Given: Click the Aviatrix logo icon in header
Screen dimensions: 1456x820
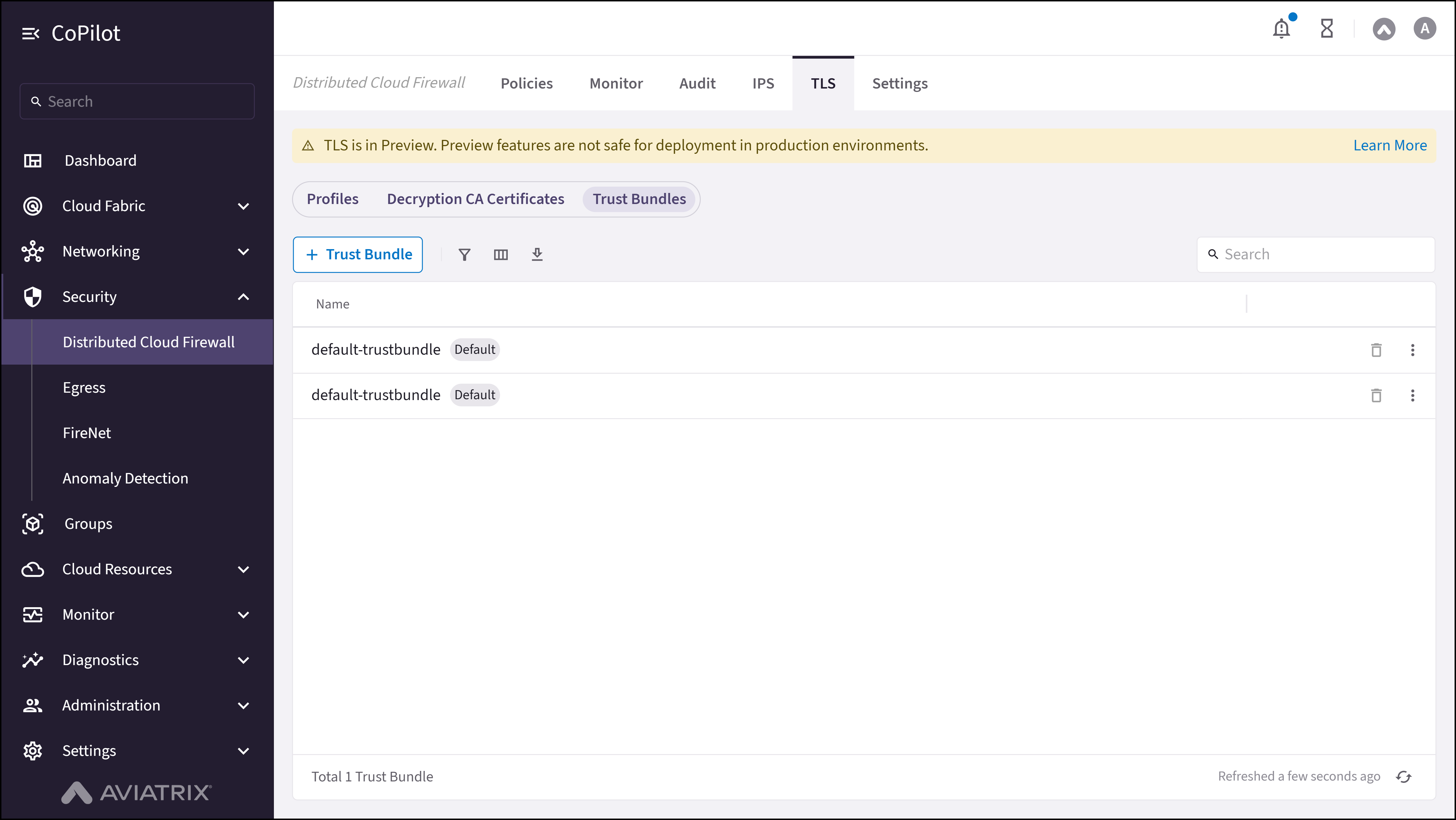Looking at the screenshot, I should [x=1384, y=29].
